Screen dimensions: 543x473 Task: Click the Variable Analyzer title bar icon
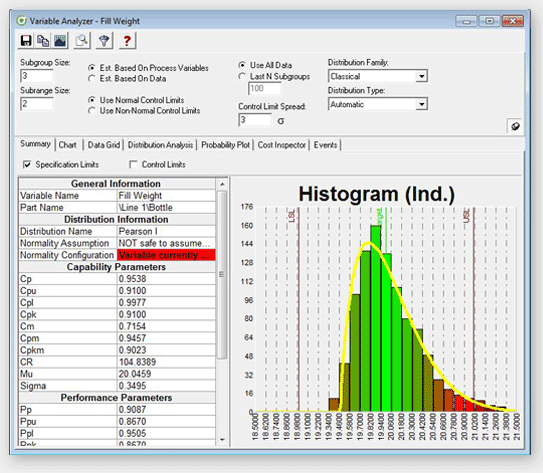click(21, 21)
